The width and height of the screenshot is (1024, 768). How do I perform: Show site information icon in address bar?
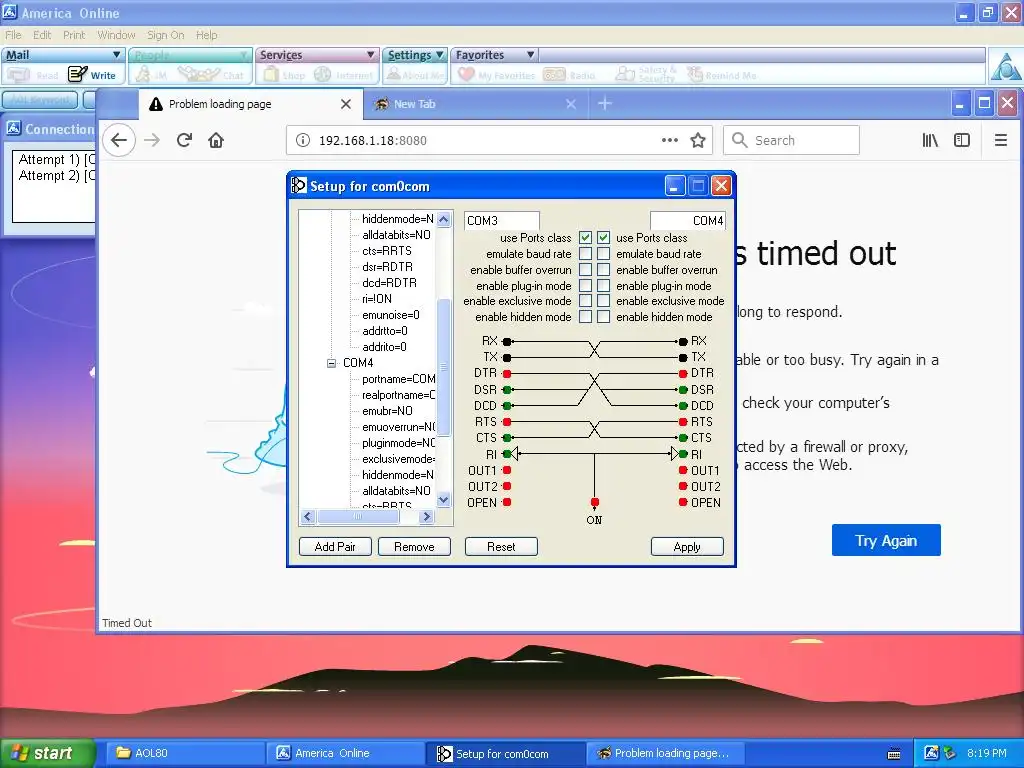(x=302, y=140)
